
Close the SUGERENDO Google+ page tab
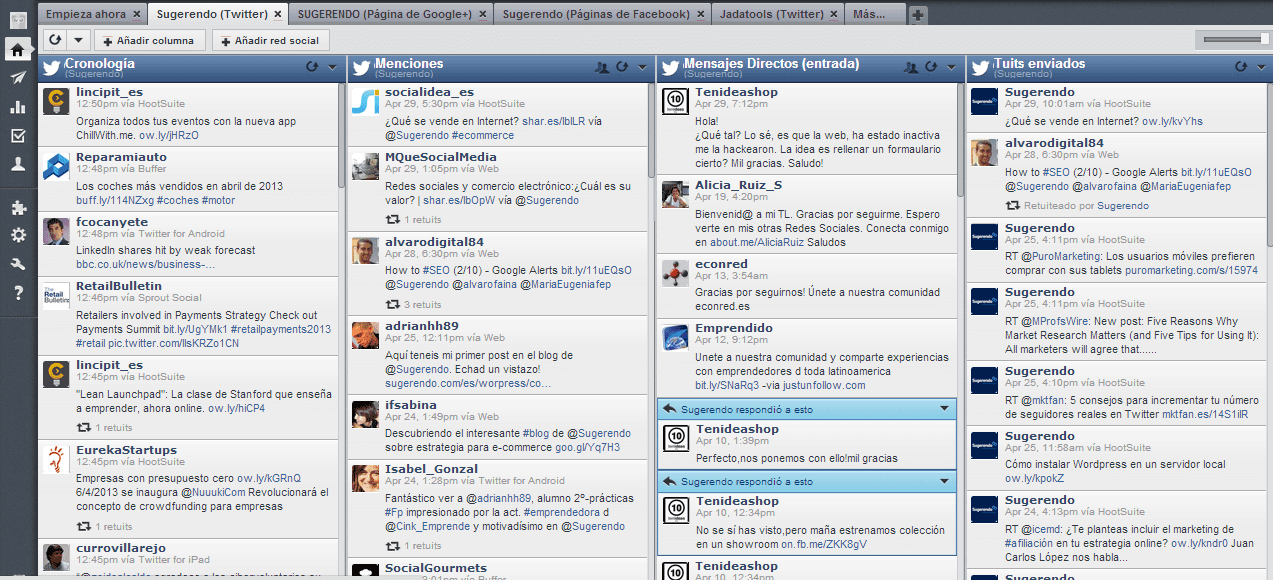[483, 14]
